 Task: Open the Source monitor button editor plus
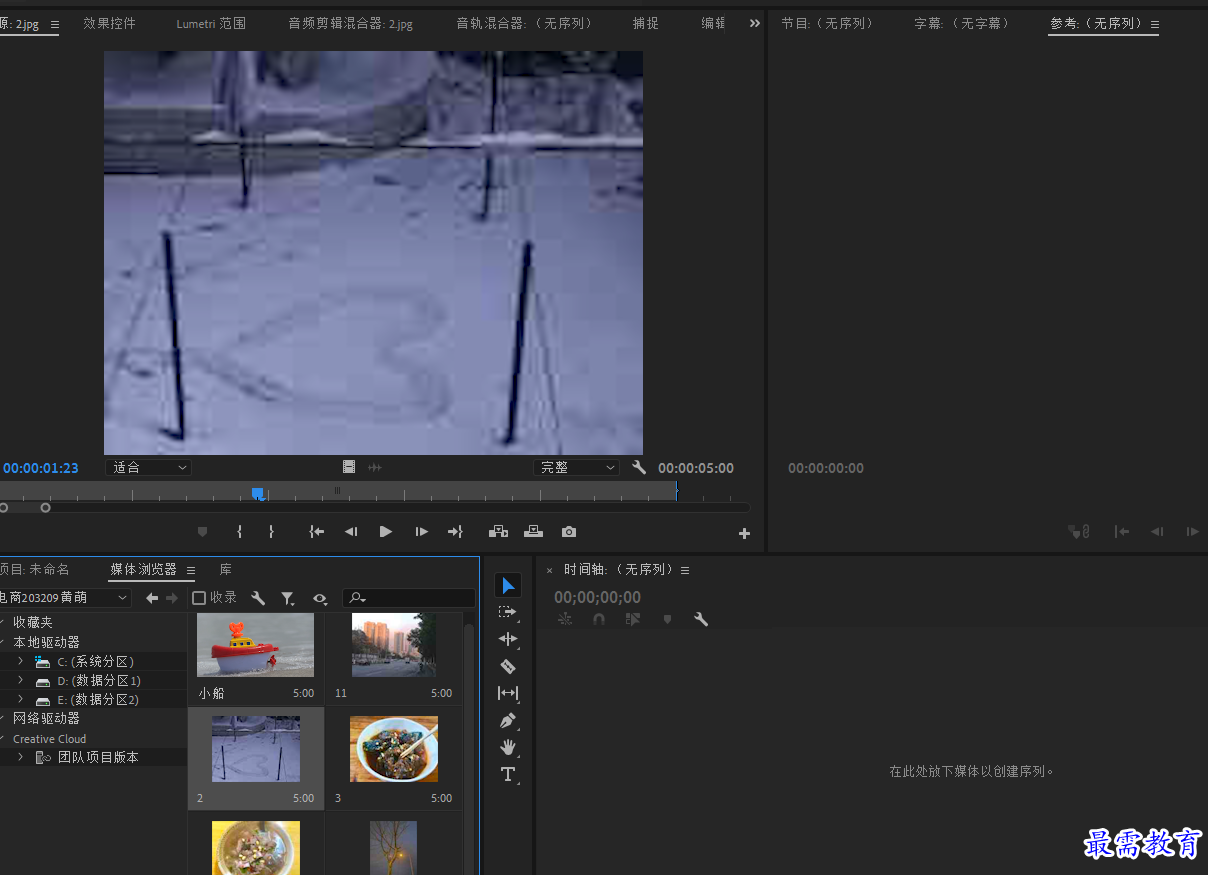[744, 534]
